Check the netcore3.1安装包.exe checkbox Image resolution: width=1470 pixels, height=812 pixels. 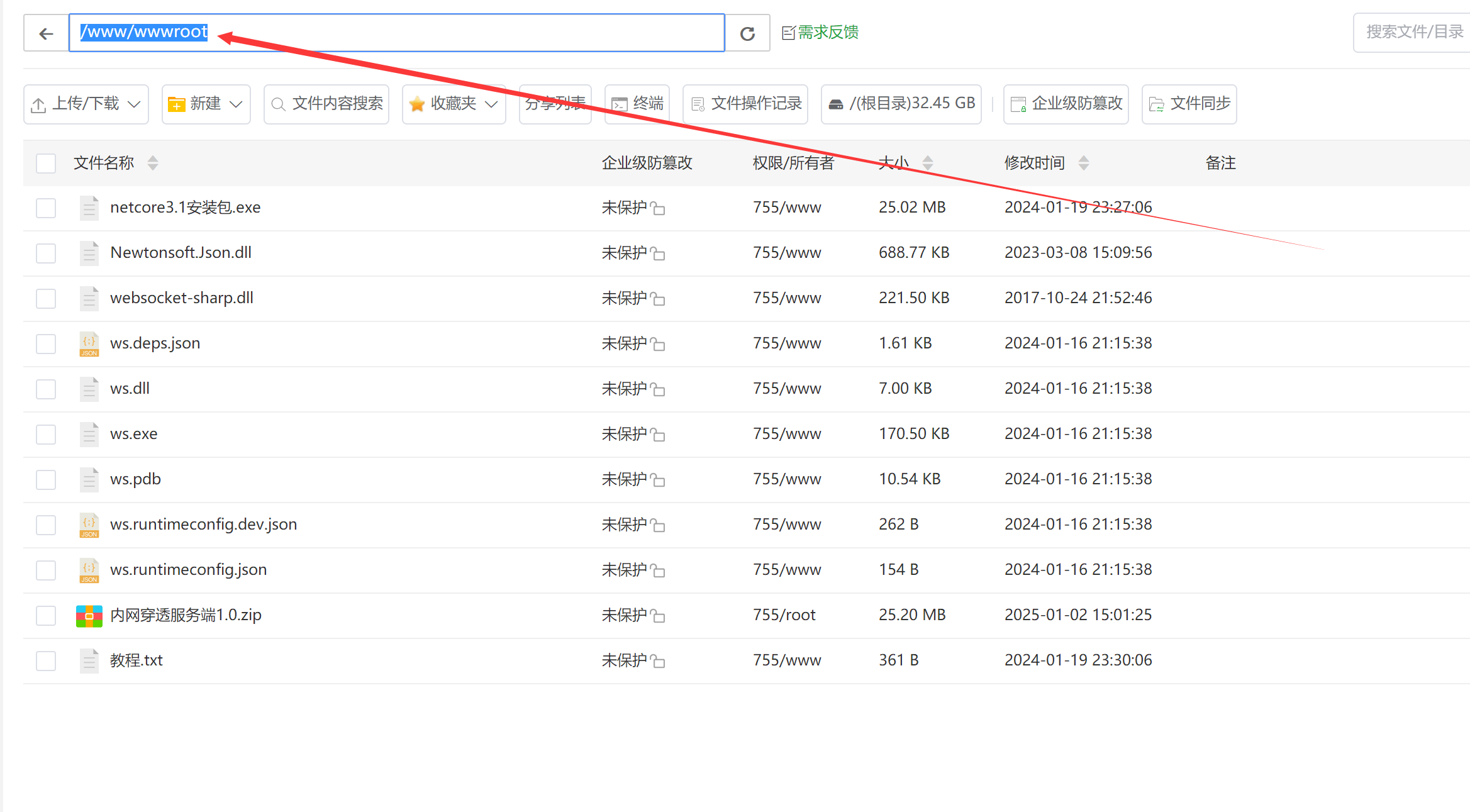pos(46,208)
